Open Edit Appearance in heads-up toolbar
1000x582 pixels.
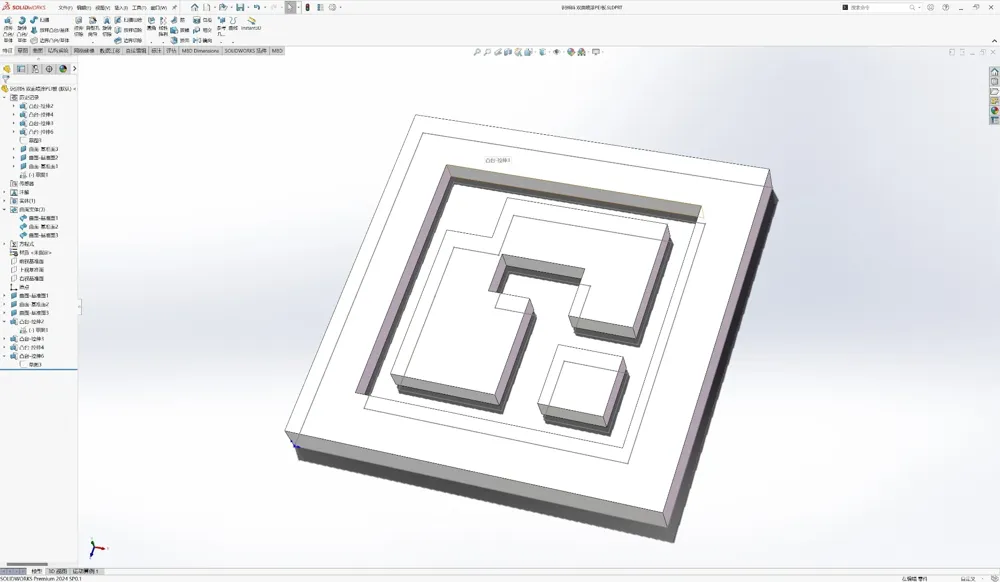point(571,52)
